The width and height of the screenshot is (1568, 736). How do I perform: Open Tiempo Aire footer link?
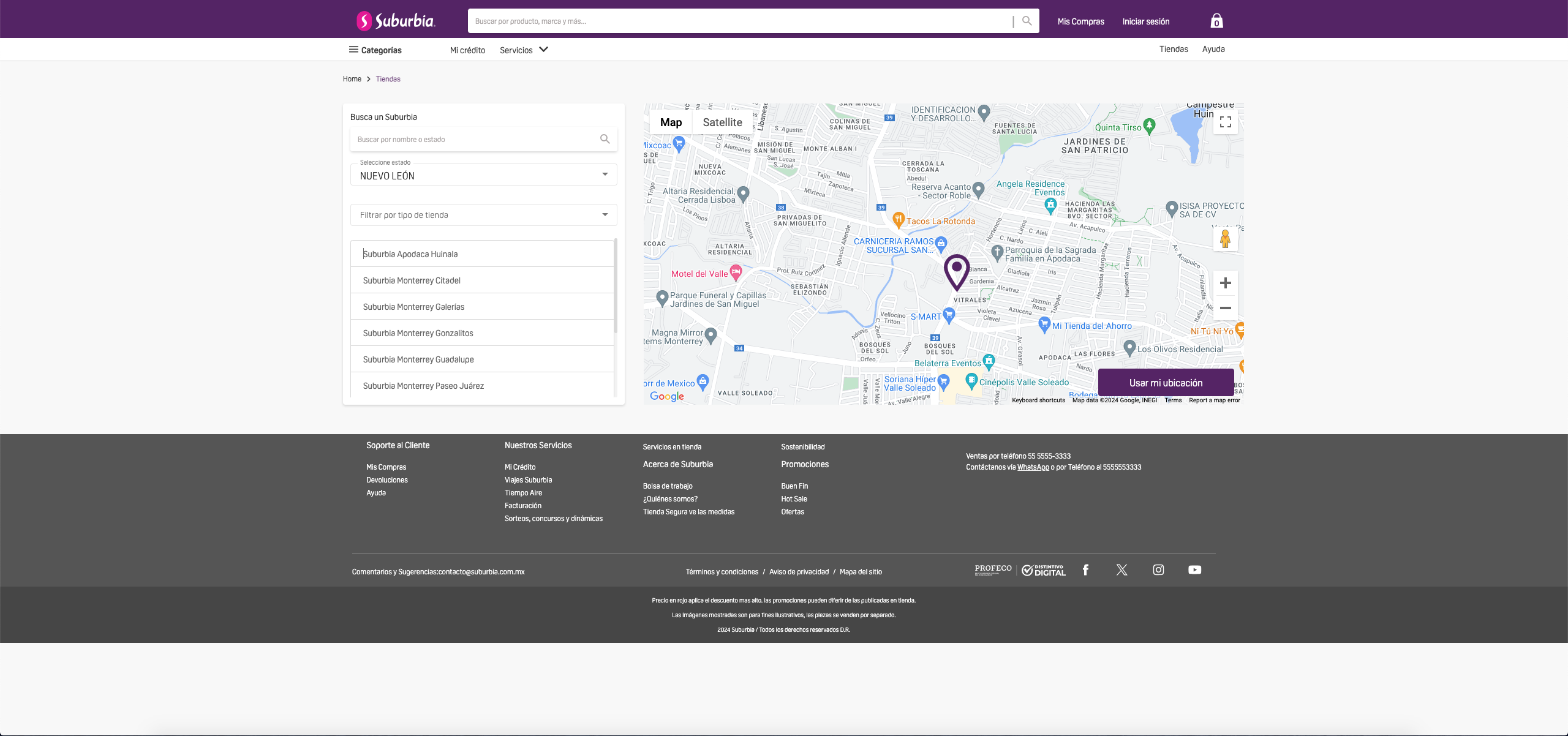tap(523, 493)
